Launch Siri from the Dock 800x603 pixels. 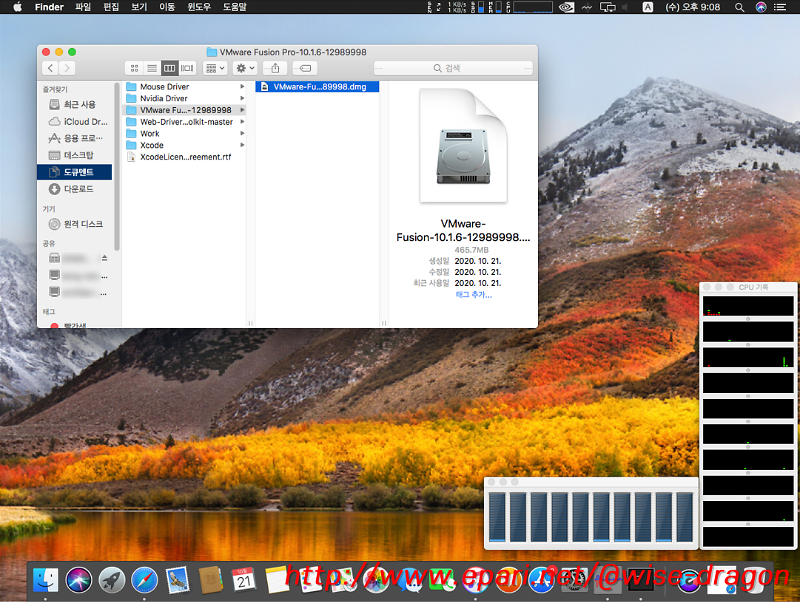click(x=79, y=581)
